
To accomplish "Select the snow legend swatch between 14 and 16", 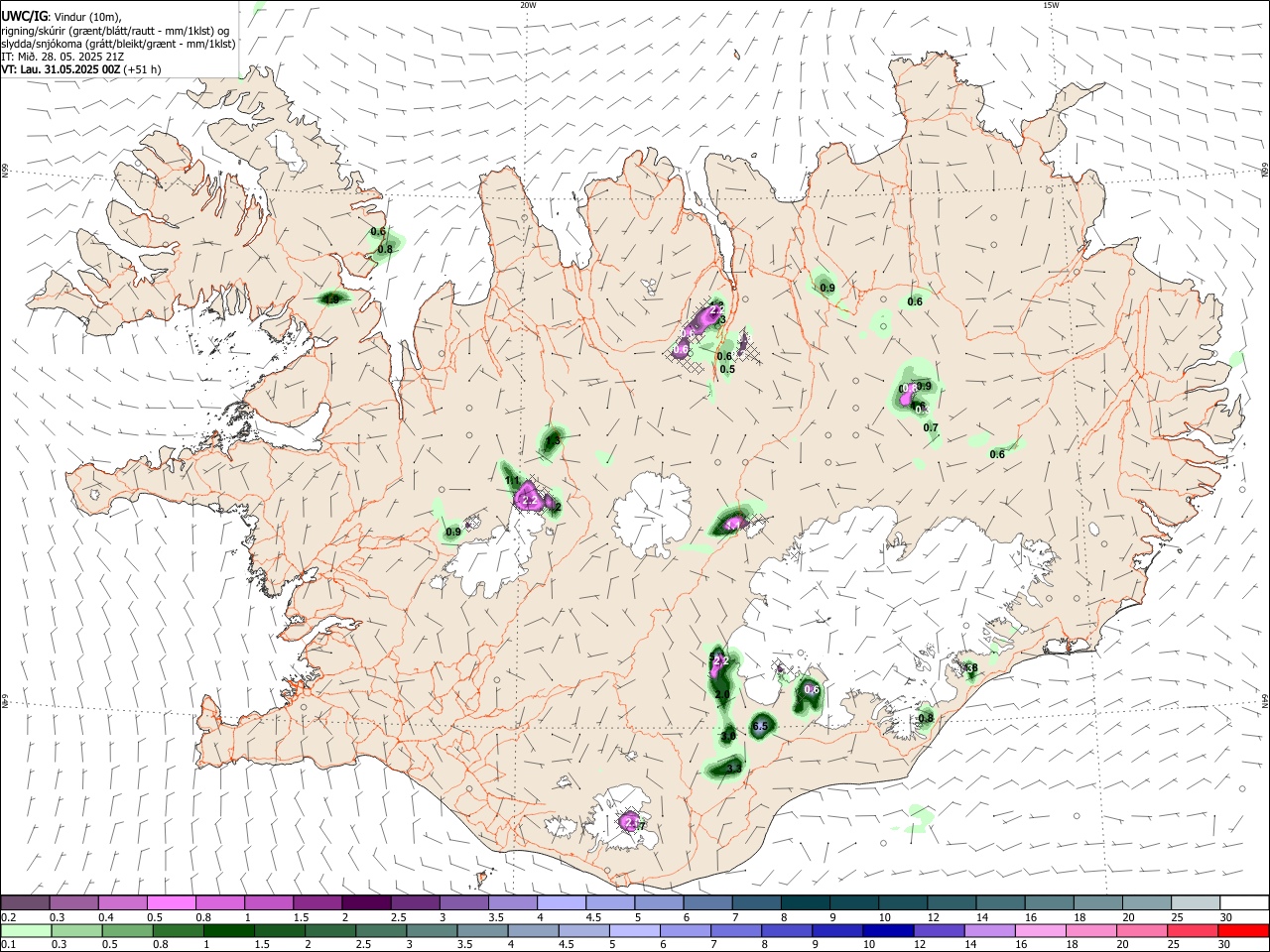I will [x=998, y=902].
